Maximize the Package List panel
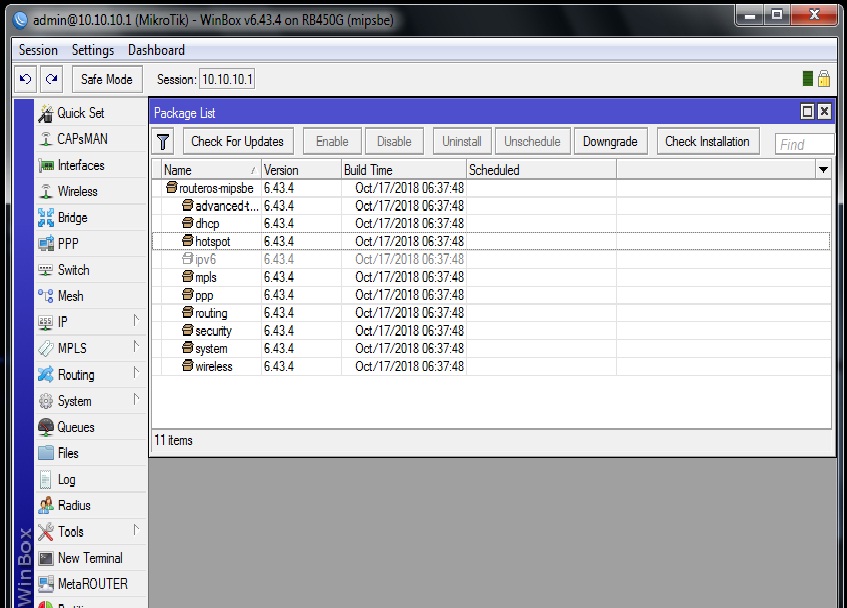 click(807, 112)
